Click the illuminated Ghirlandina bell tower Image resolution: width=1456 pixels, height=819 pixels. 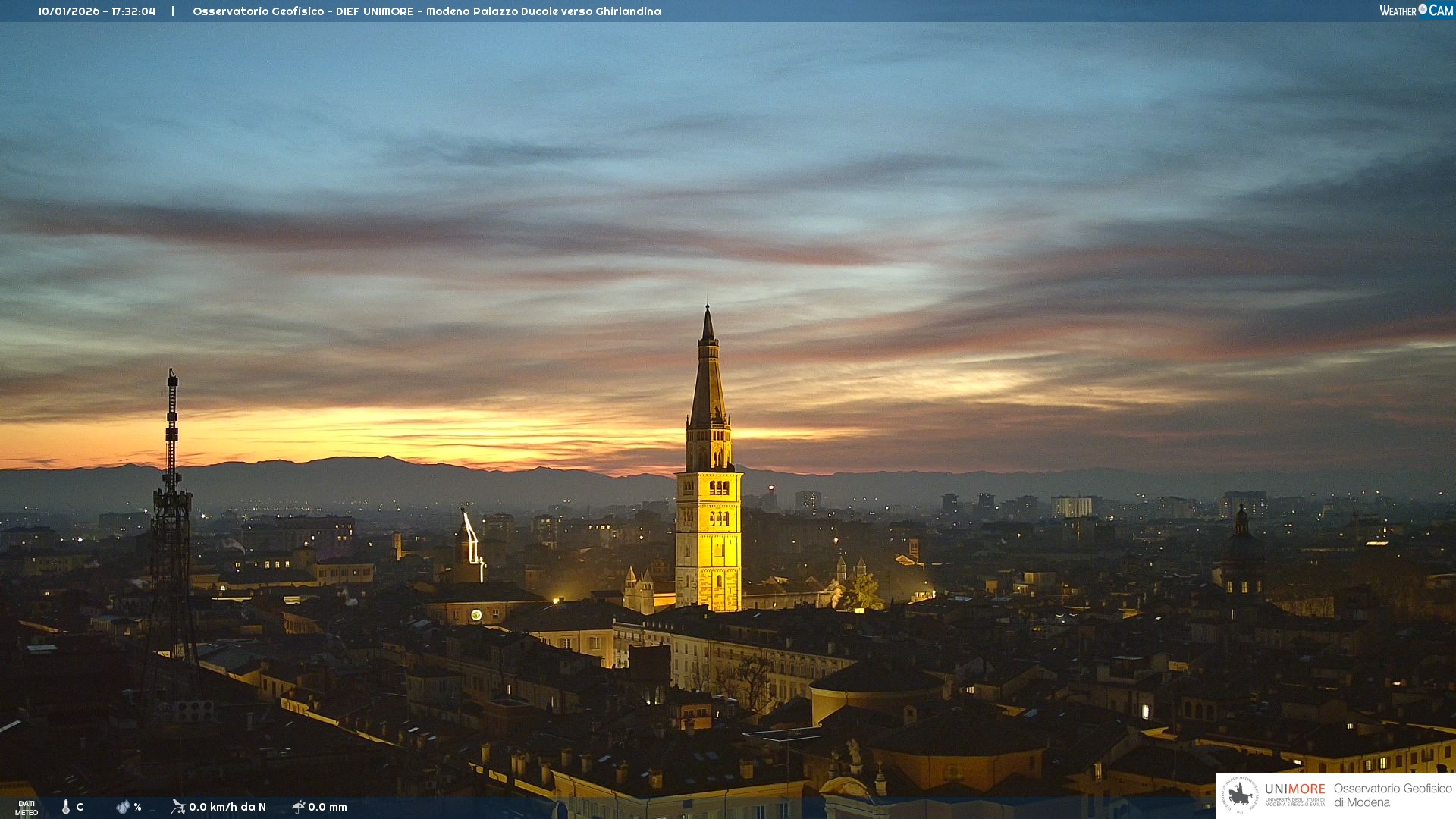[708, 538]
